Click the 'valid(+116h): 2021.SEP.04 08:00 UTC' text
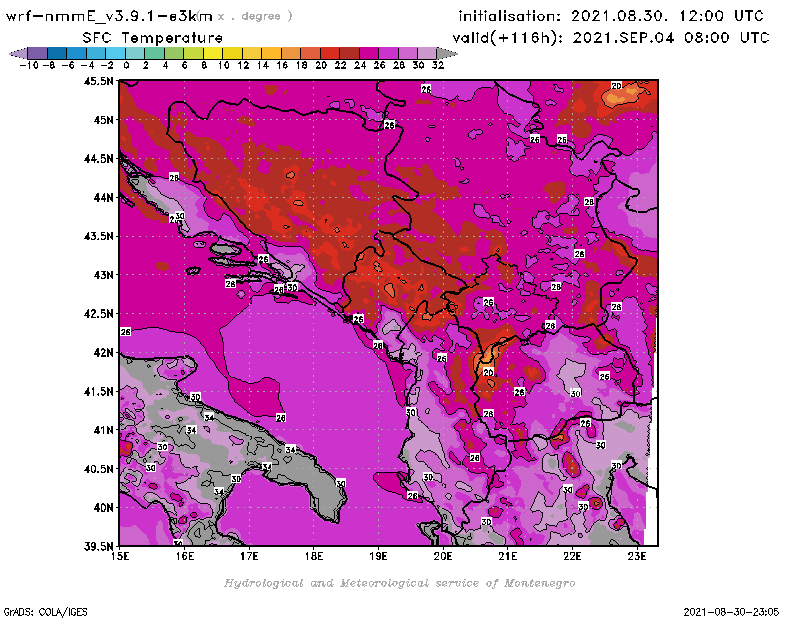The image size is (800, 618). 611,38
